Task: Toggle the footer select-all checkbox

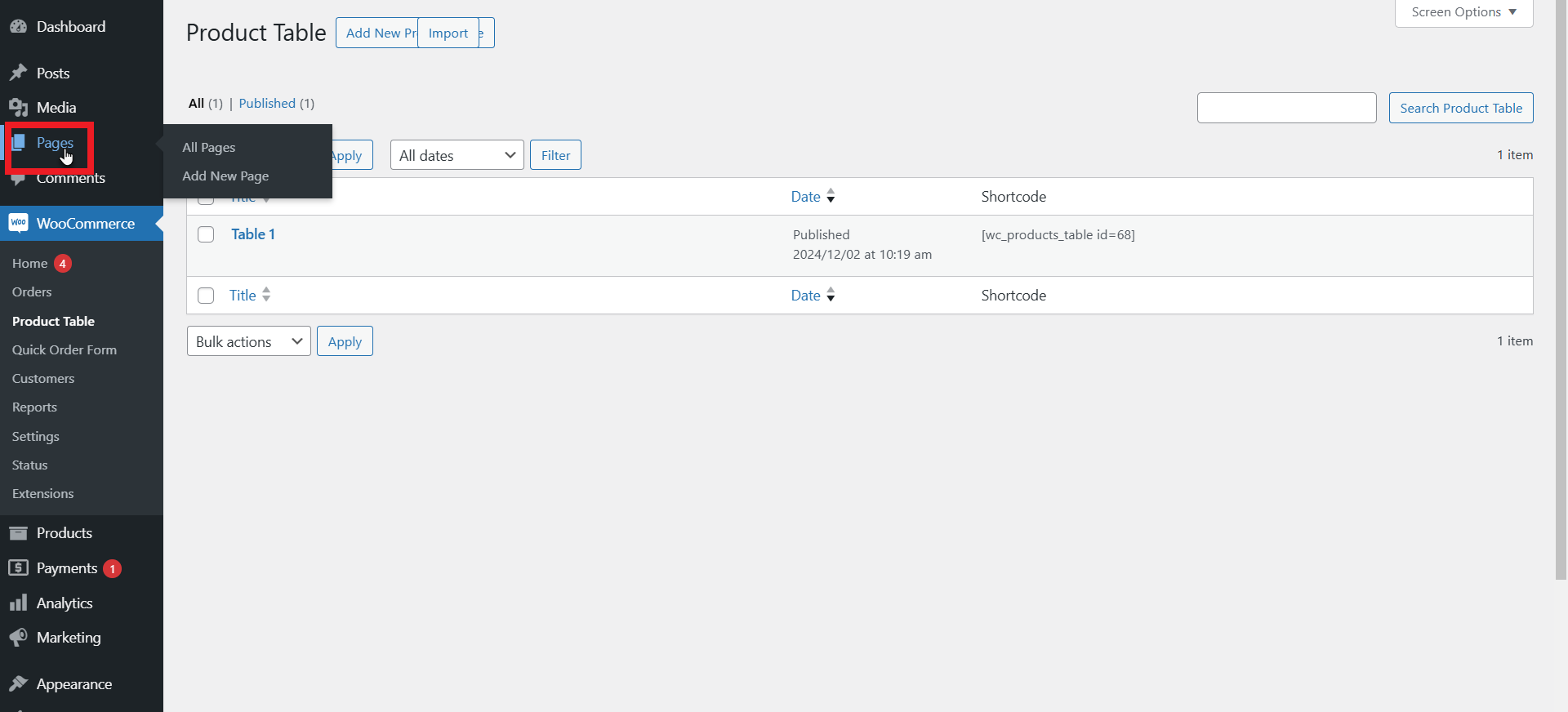Action: [206, 296]
